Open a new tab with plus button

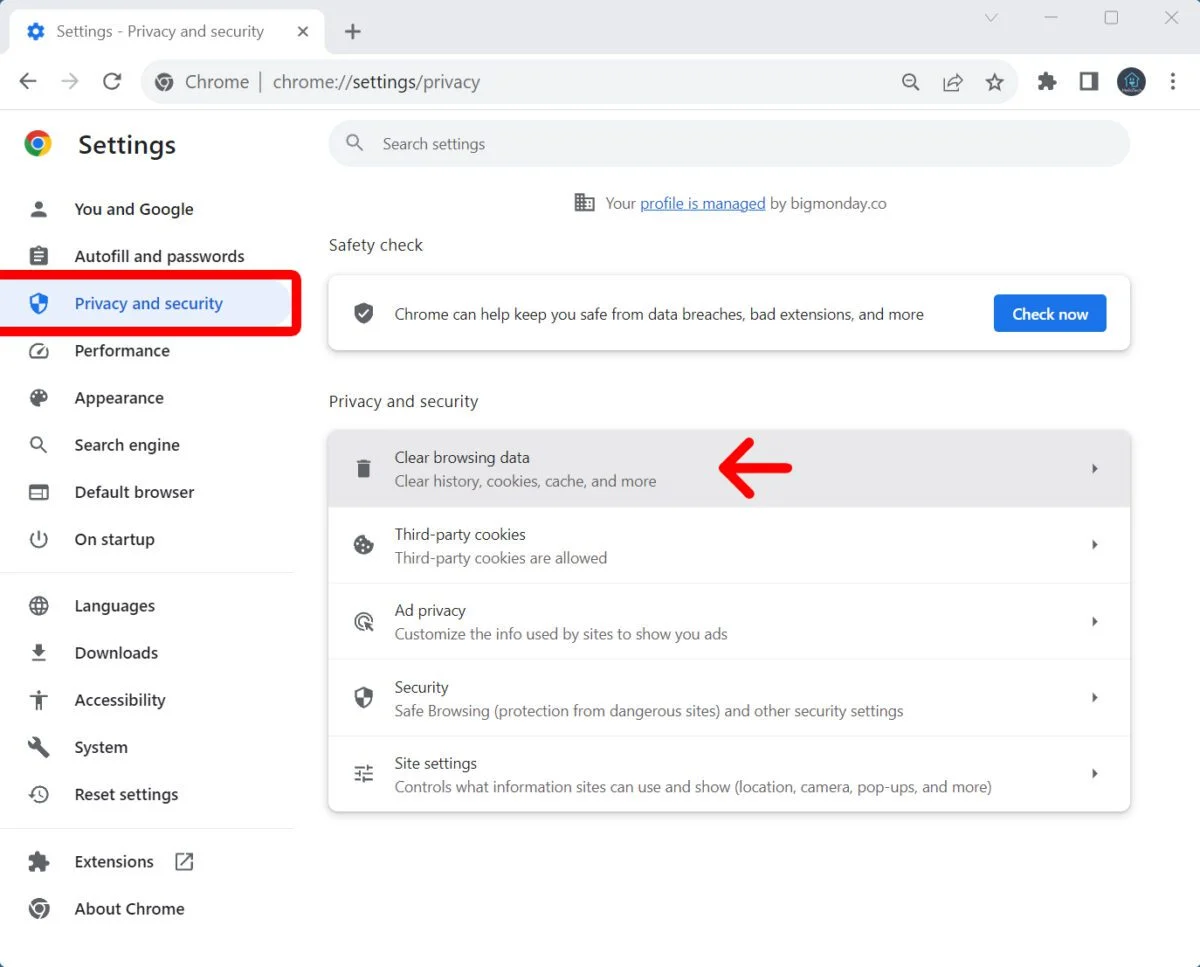(x=352, y=32)
